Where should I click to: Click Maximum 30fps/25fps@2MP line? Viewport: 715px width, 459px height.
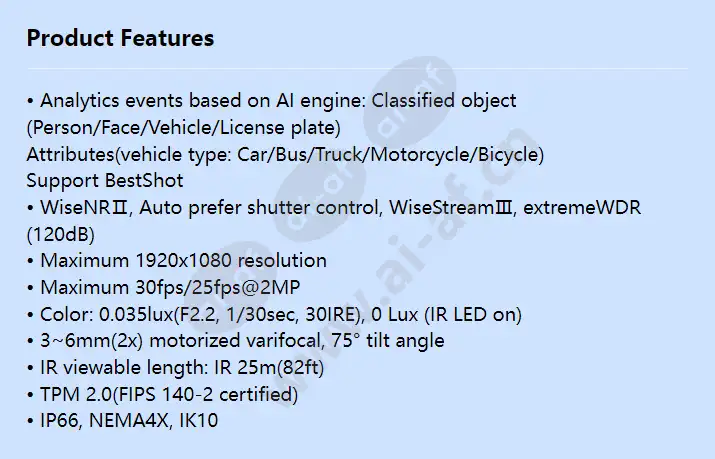click(163, 288)
